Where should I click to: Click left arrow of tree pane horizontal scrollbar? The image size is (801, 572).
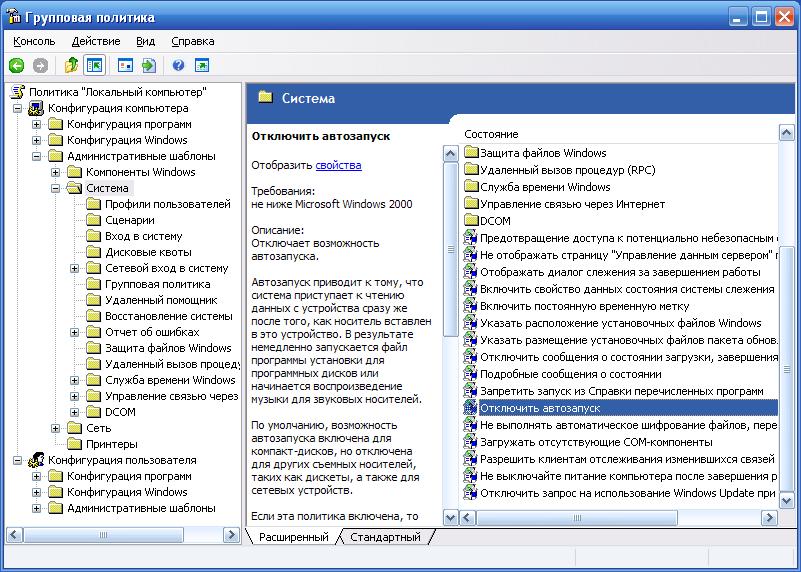coord(14,535)
